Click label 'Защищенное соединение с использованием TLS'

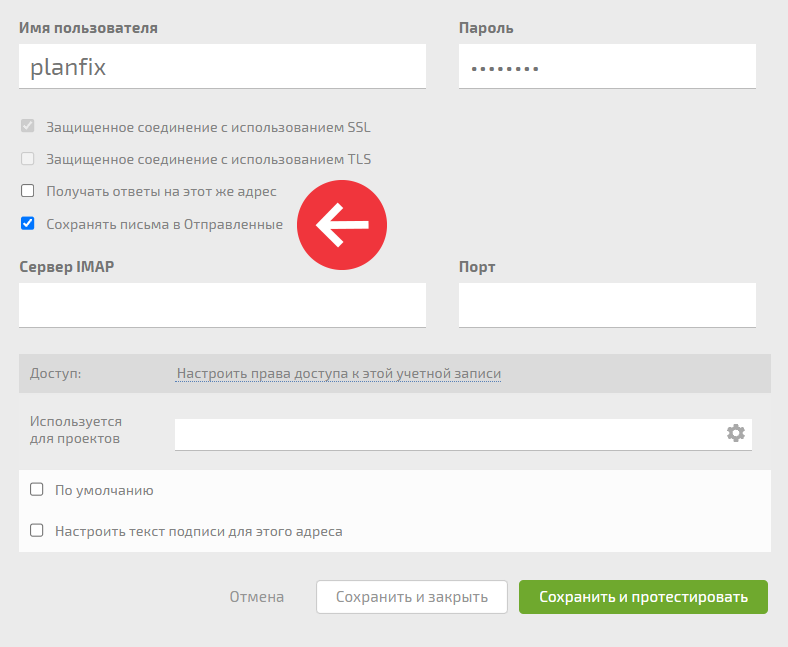209,159
